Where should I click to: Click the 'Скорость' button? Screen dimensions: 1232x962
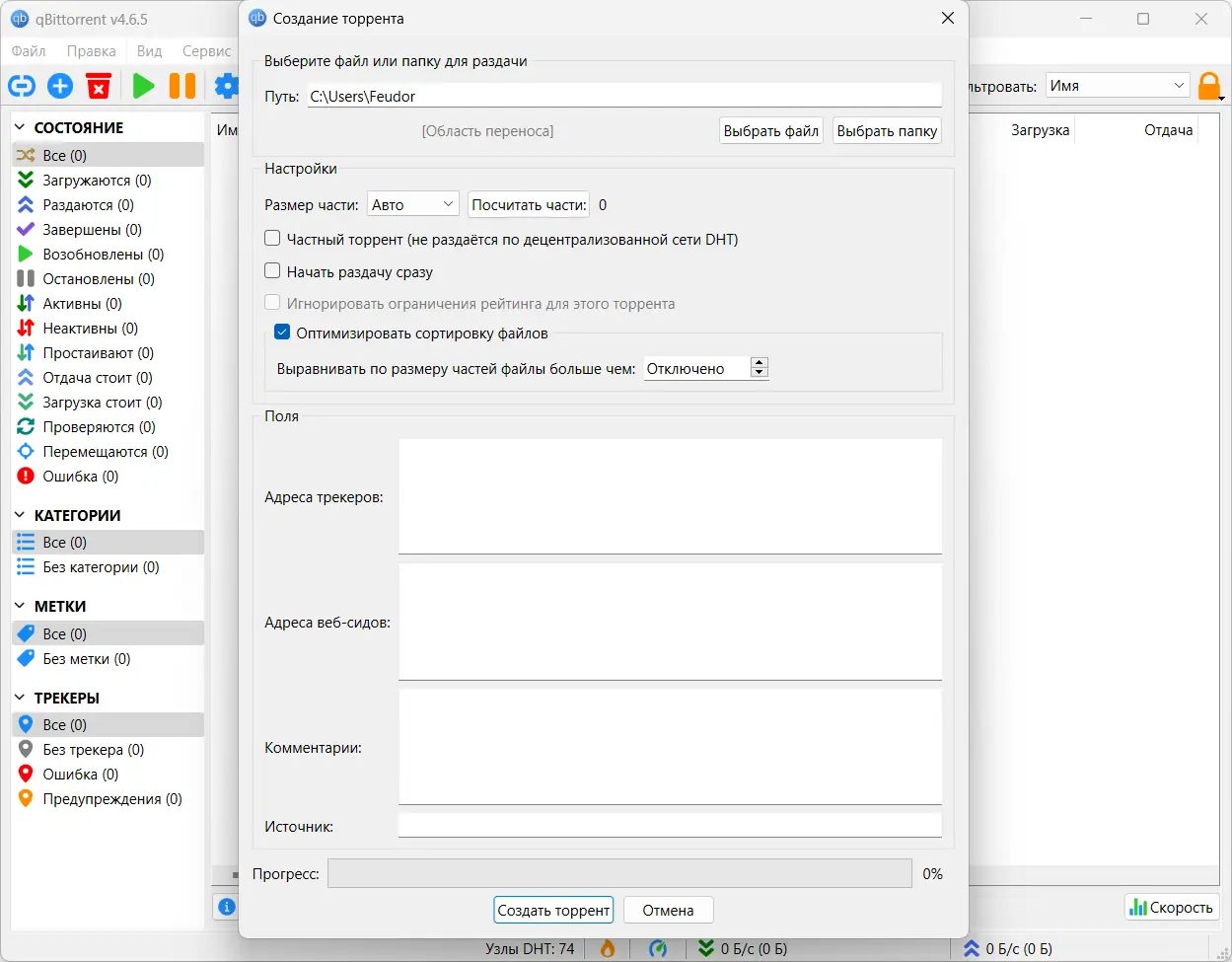(1172, 908)
